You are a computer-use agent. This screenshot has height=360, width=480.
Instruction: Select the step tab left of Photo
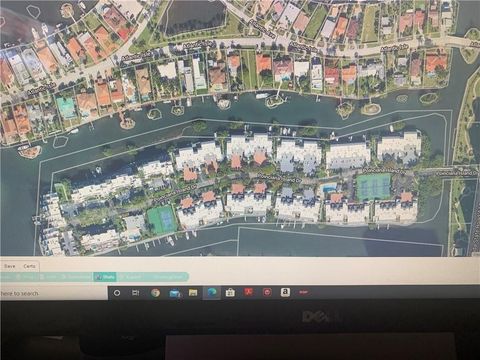[77, 276]
